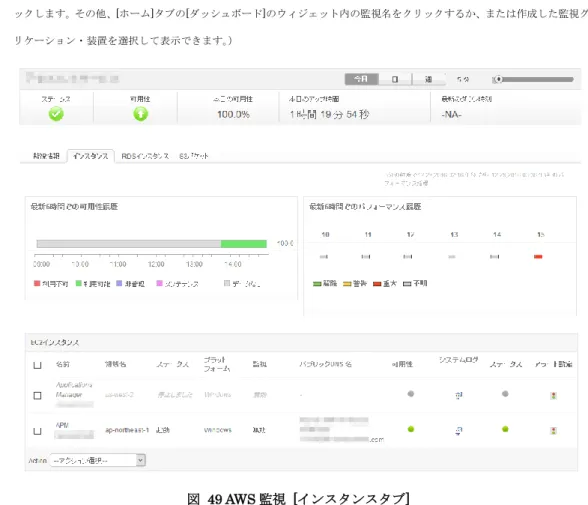Viewport: 588px width, 505px height.
Task: Click the us-west-2 region cell
Action: [x=119, y=395]
